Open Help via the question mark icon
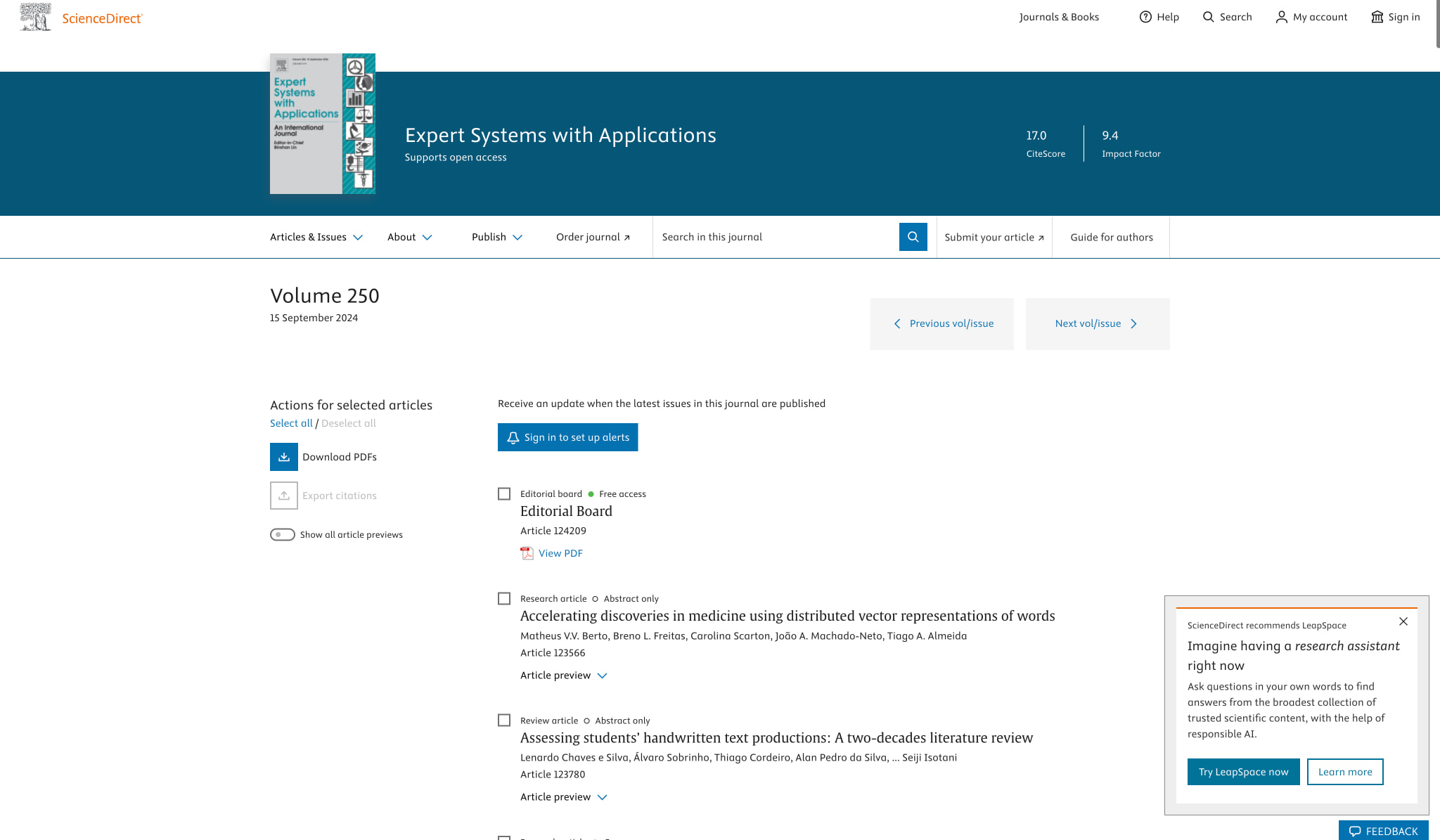The image size is (1440, 840). (1145, 17)
